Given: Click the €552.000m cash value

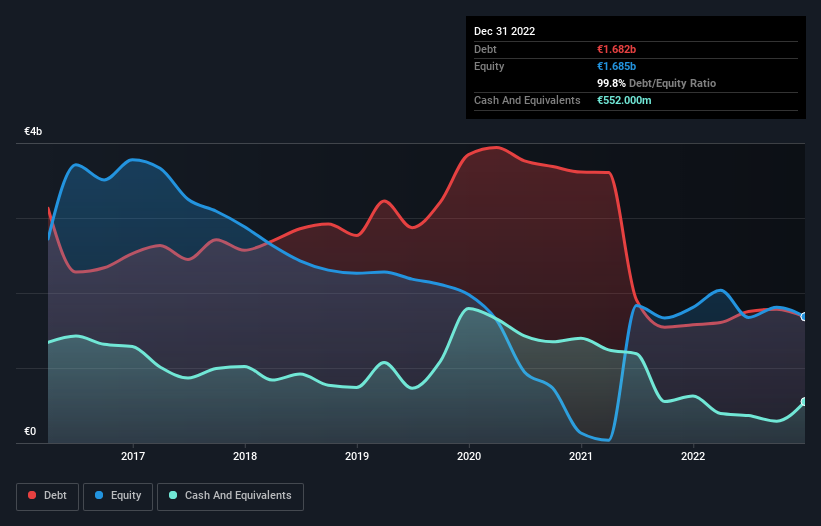Looking at the screenshot, I should 624,100.
